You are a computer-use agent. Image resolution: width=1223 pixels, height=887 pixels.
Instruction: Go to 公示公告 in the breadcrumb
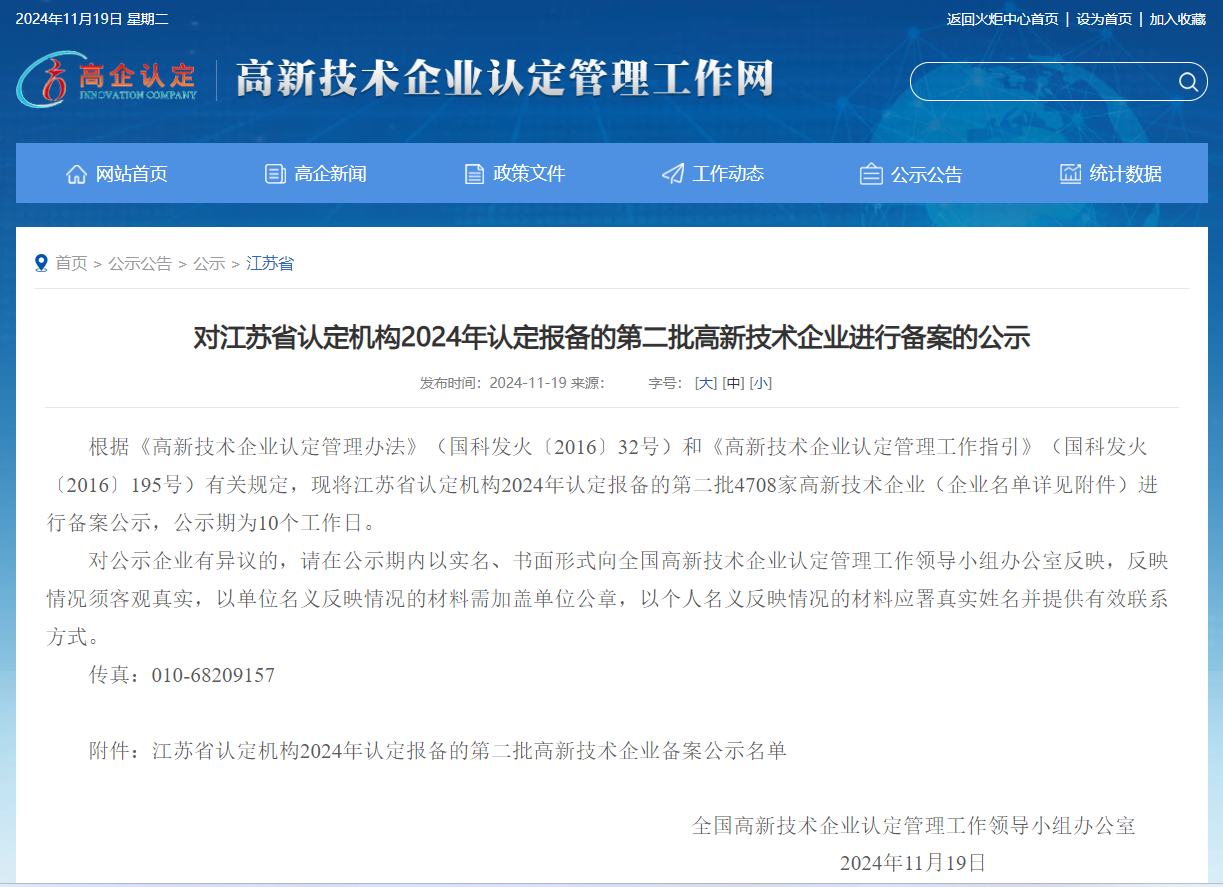click(x=140, y=263)
